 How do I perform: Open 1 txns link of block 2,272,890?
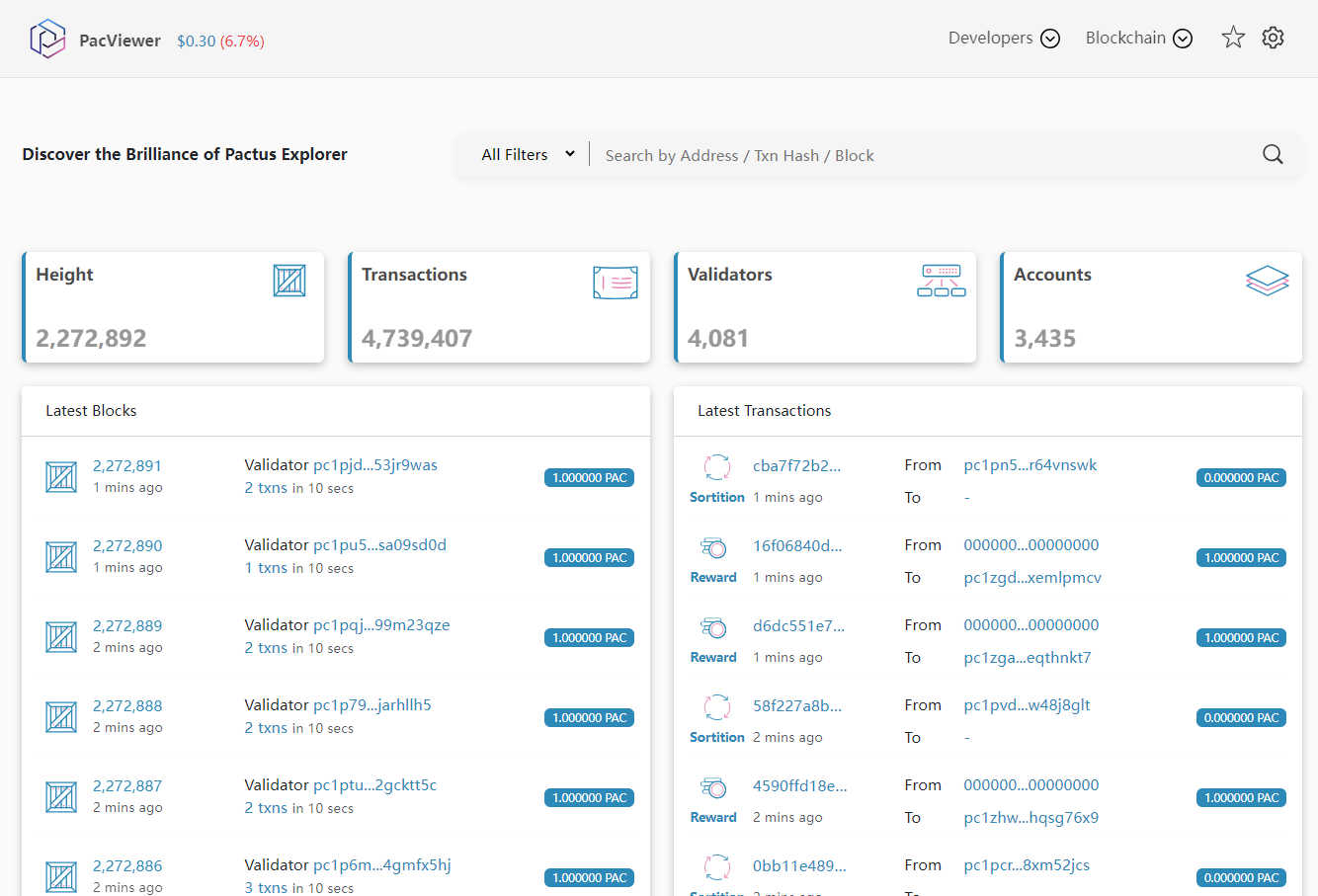[x=266, y=567]
